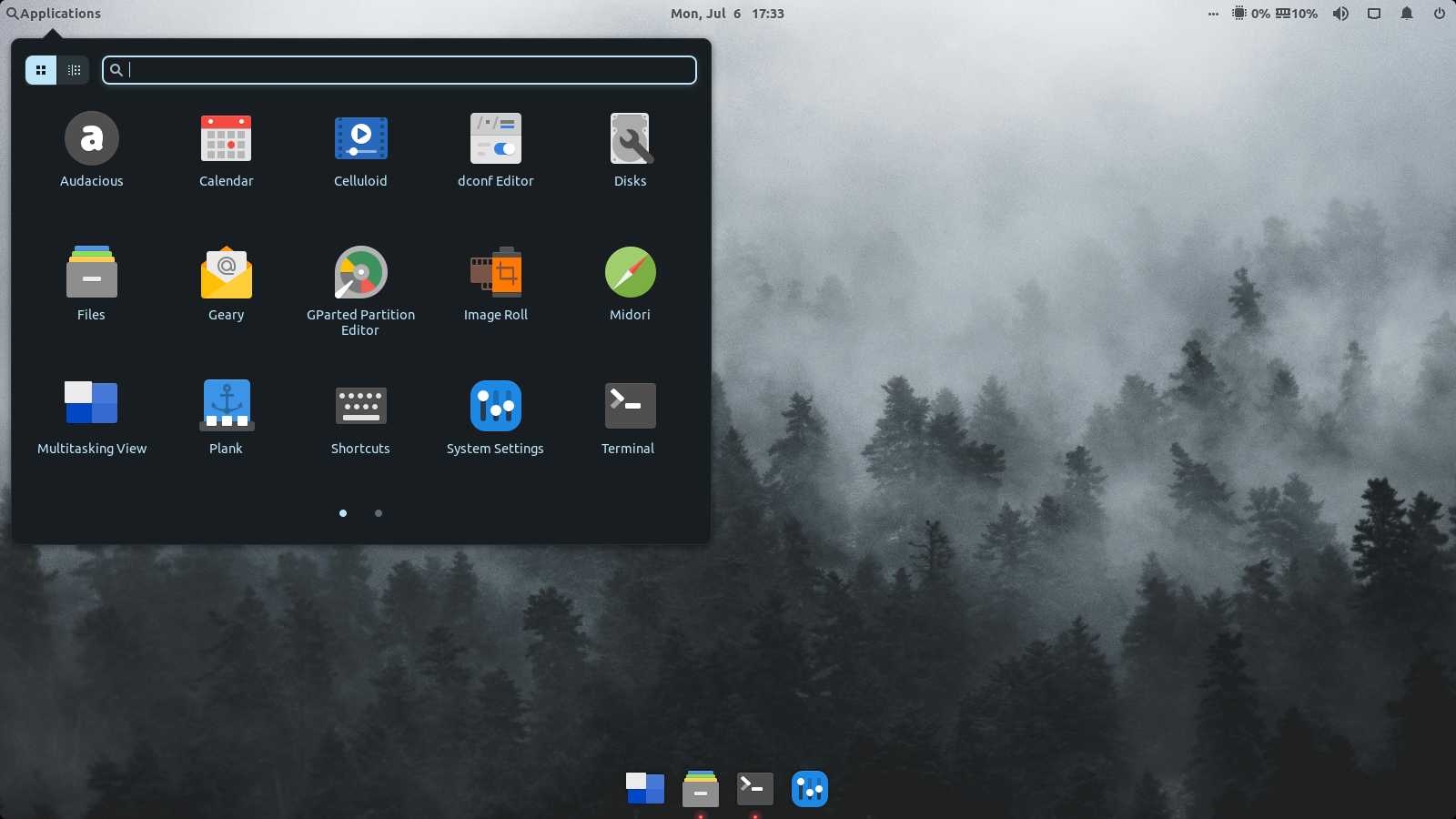Launch Terminal from the app grid
Viewport: 1456px width, 819px height.
(x=630, y=406)
